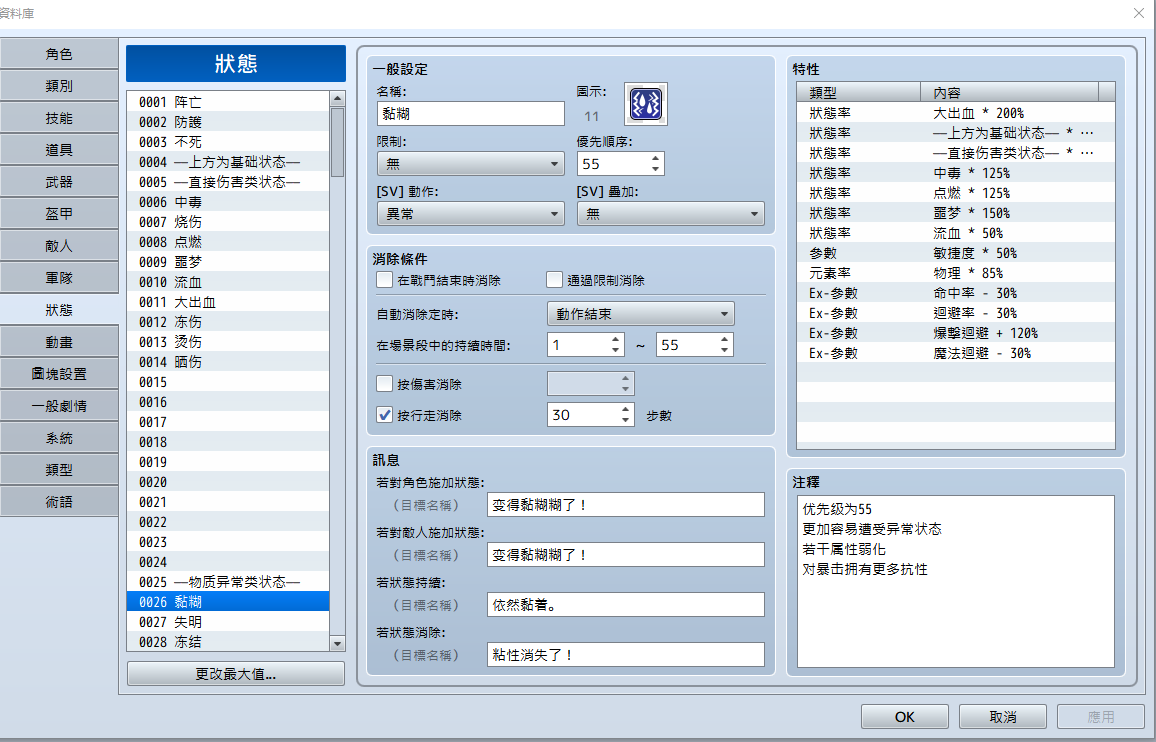
Task: Switch to the 類別 tab
Action: point(59,86)
